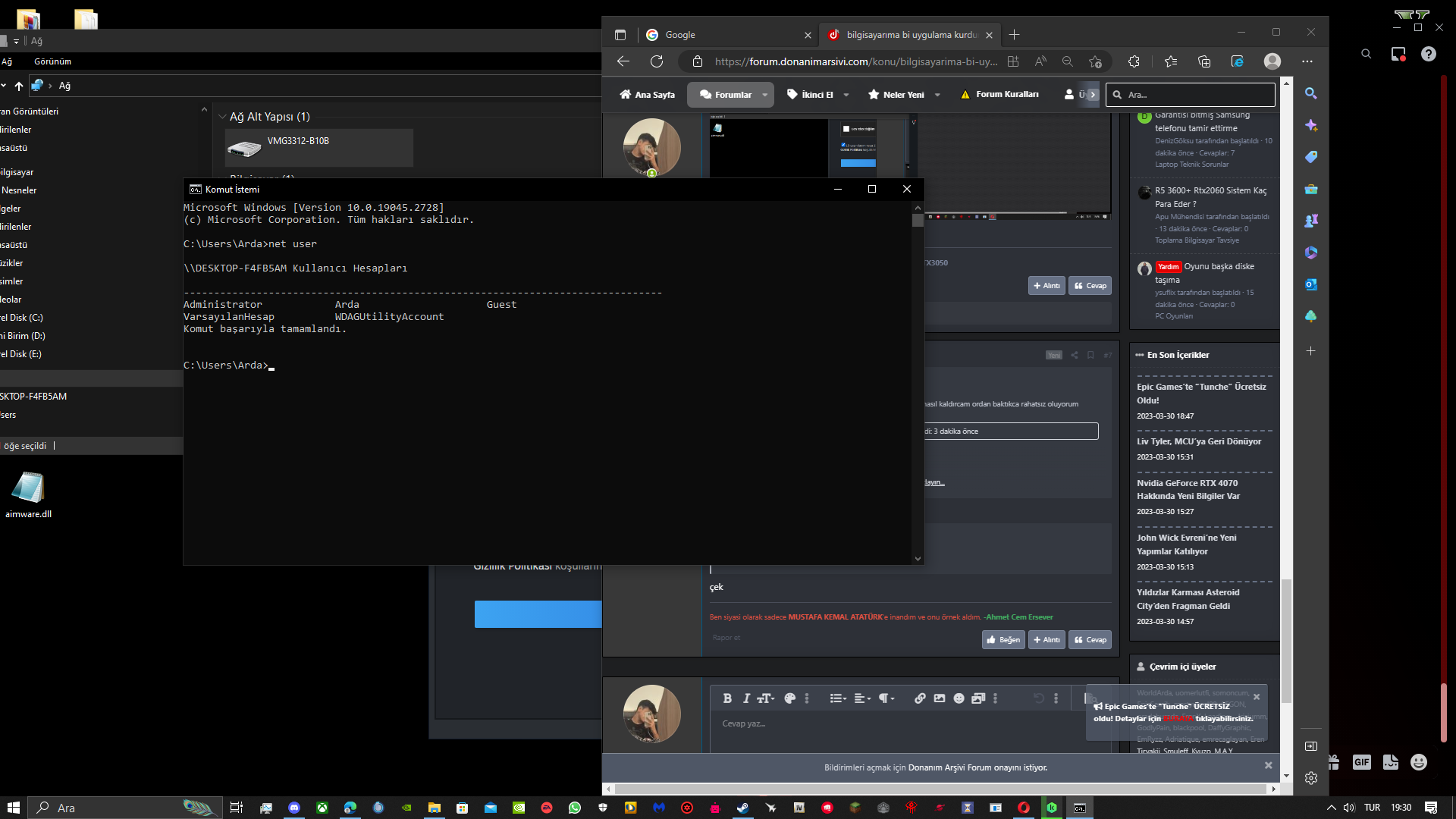Open WhatsApp from the taskbar
1456x819 pixels.
(575, 808)
